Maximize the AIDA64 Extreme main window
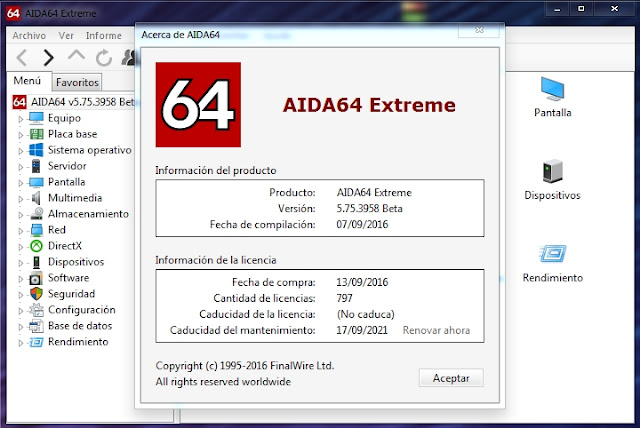The image size is (640, 428). click(x=581, y=9)
